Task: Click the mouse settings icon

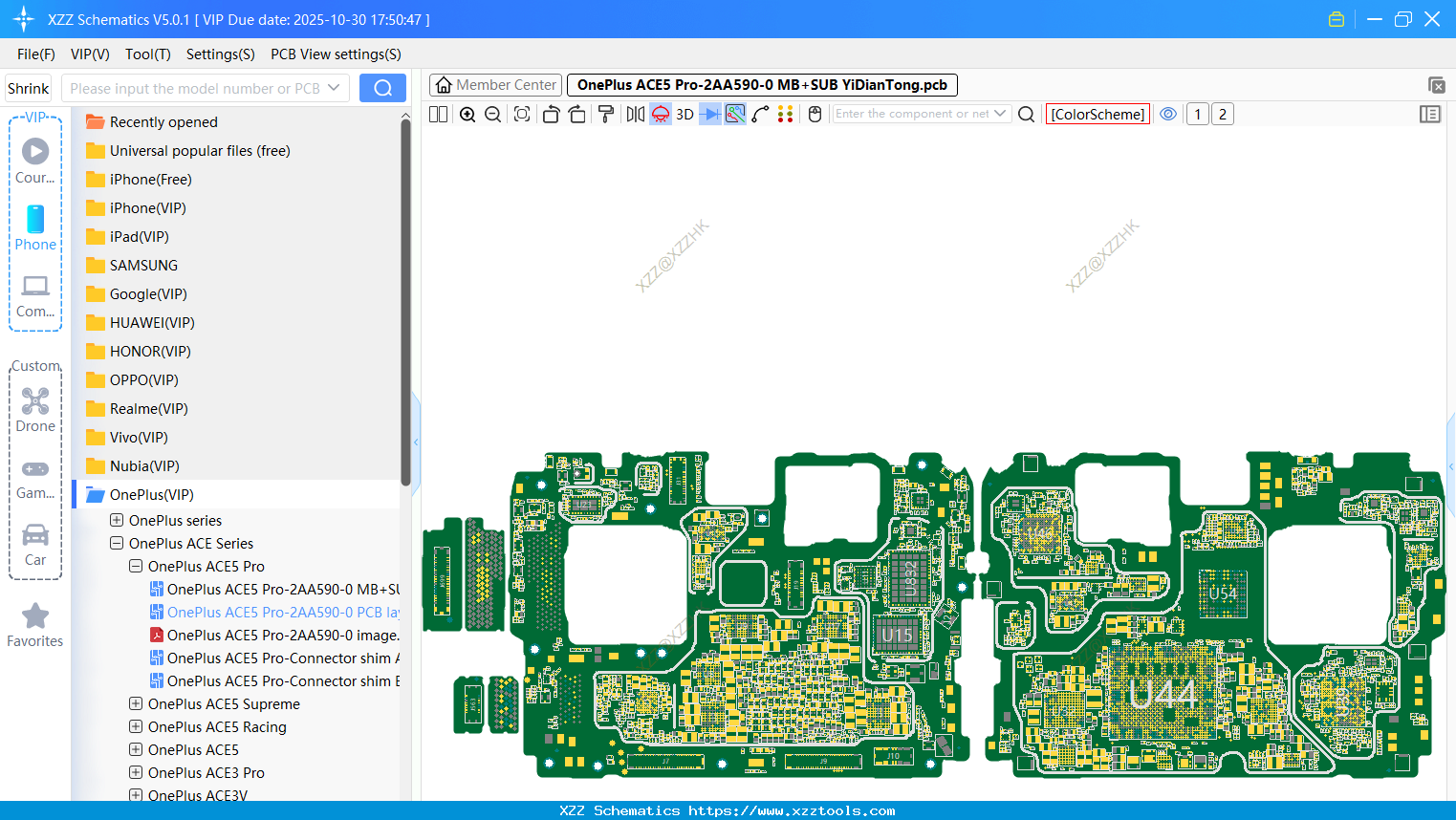Action: pos(815,114)
